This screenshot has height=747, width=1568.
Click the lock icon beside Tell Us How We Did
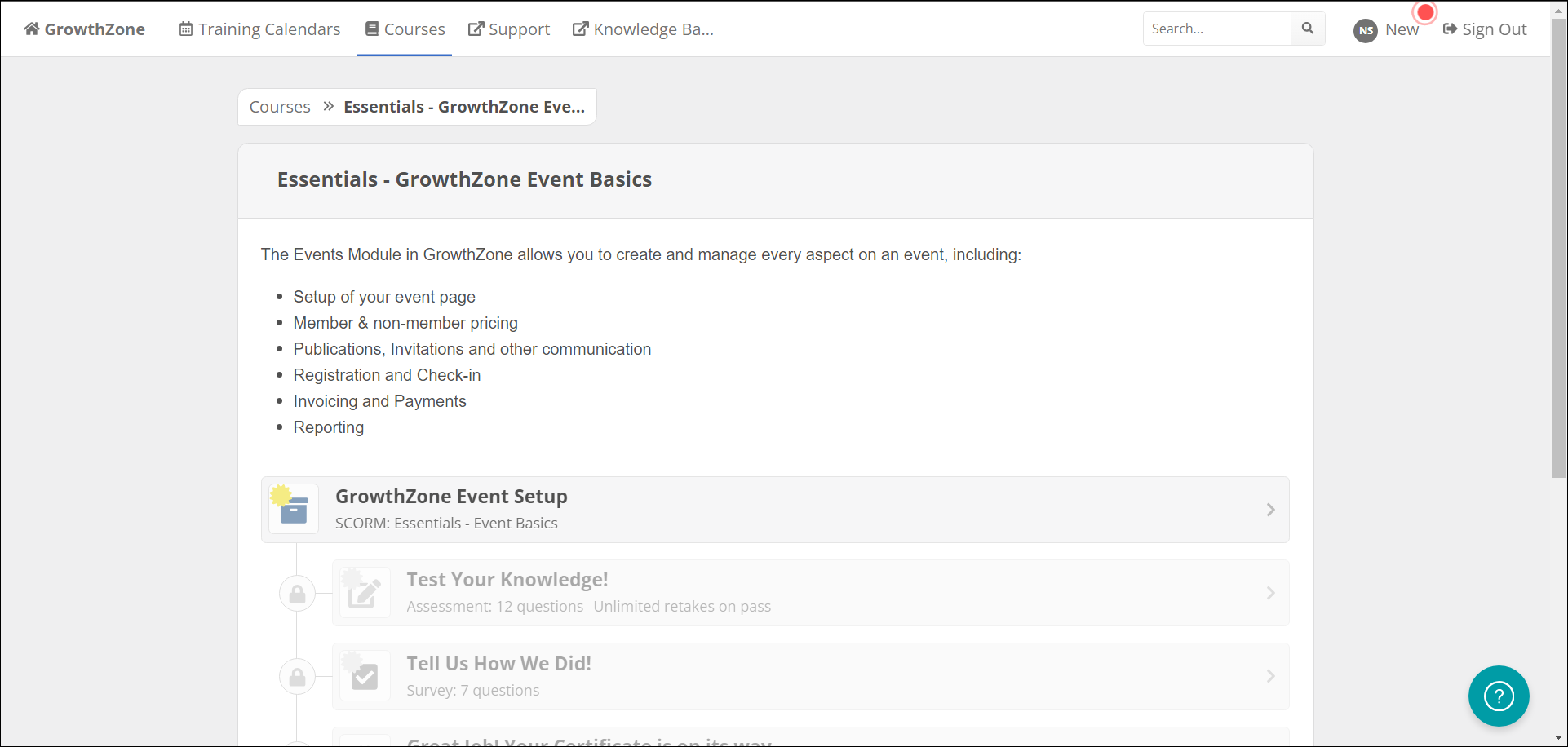click(297, 677)
